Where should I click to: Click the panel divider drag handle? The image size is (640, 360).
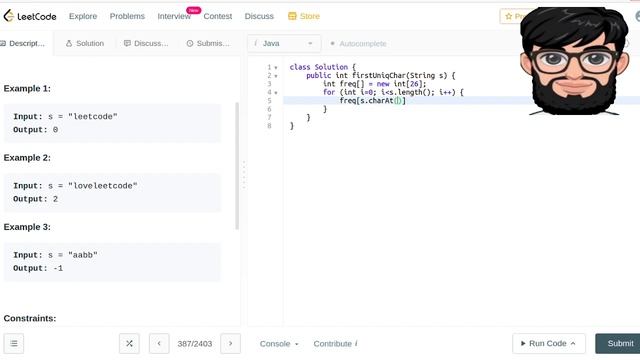click(x=244, y=175)
